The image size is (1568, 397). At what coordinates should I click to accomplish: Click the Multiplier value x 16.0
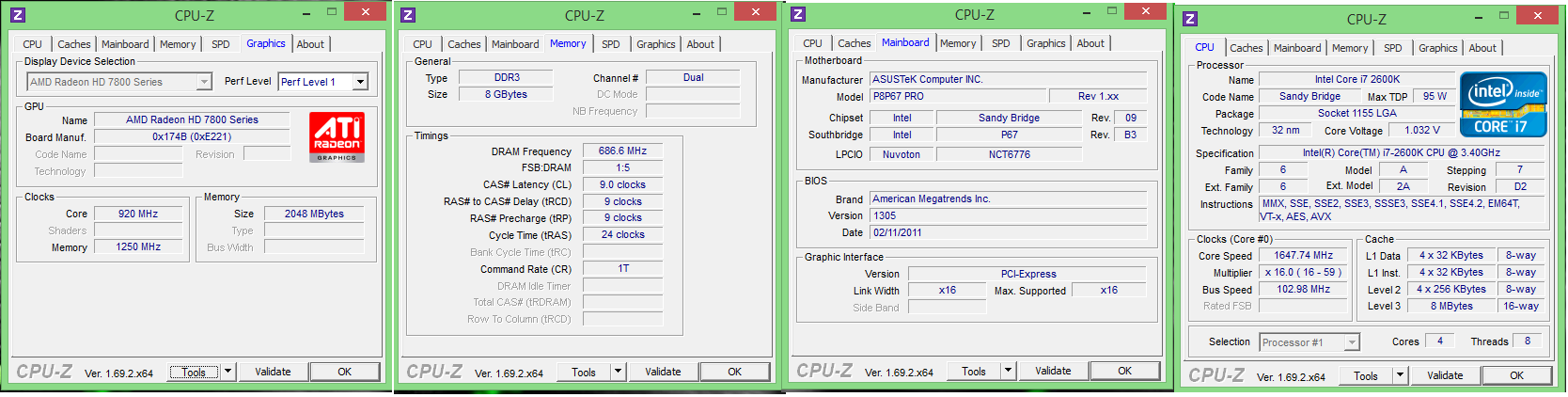[x=1303, y=272]
